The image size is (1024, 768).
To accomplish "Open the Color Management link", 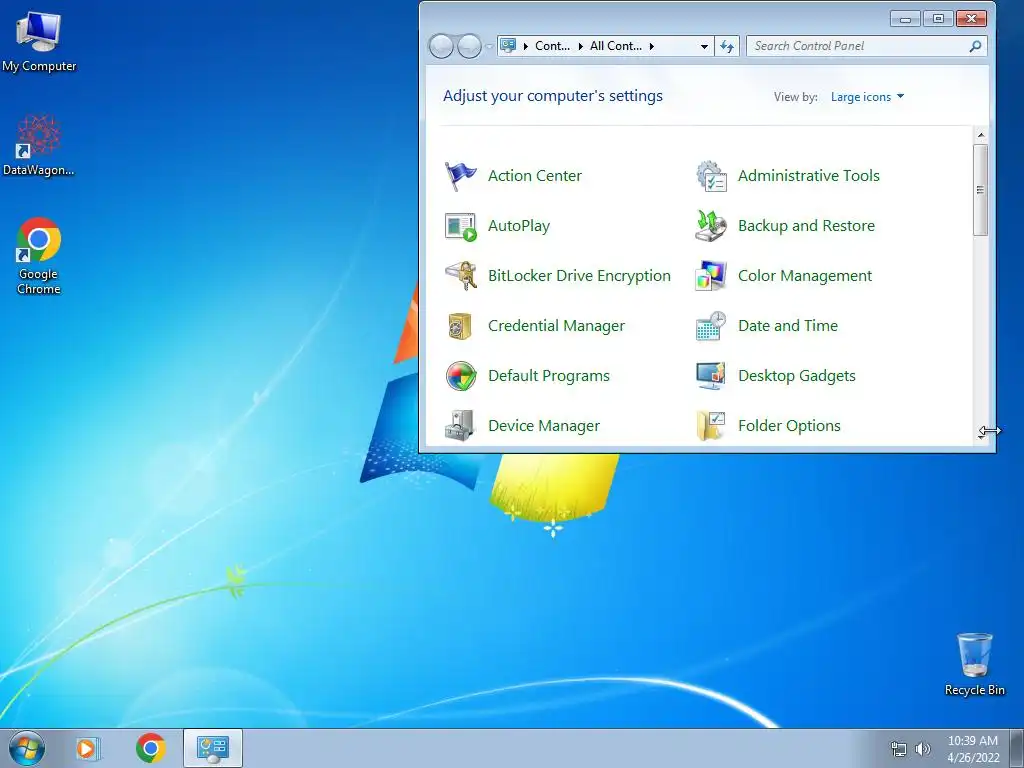I will pyautogui.click(x=805, y=276).
